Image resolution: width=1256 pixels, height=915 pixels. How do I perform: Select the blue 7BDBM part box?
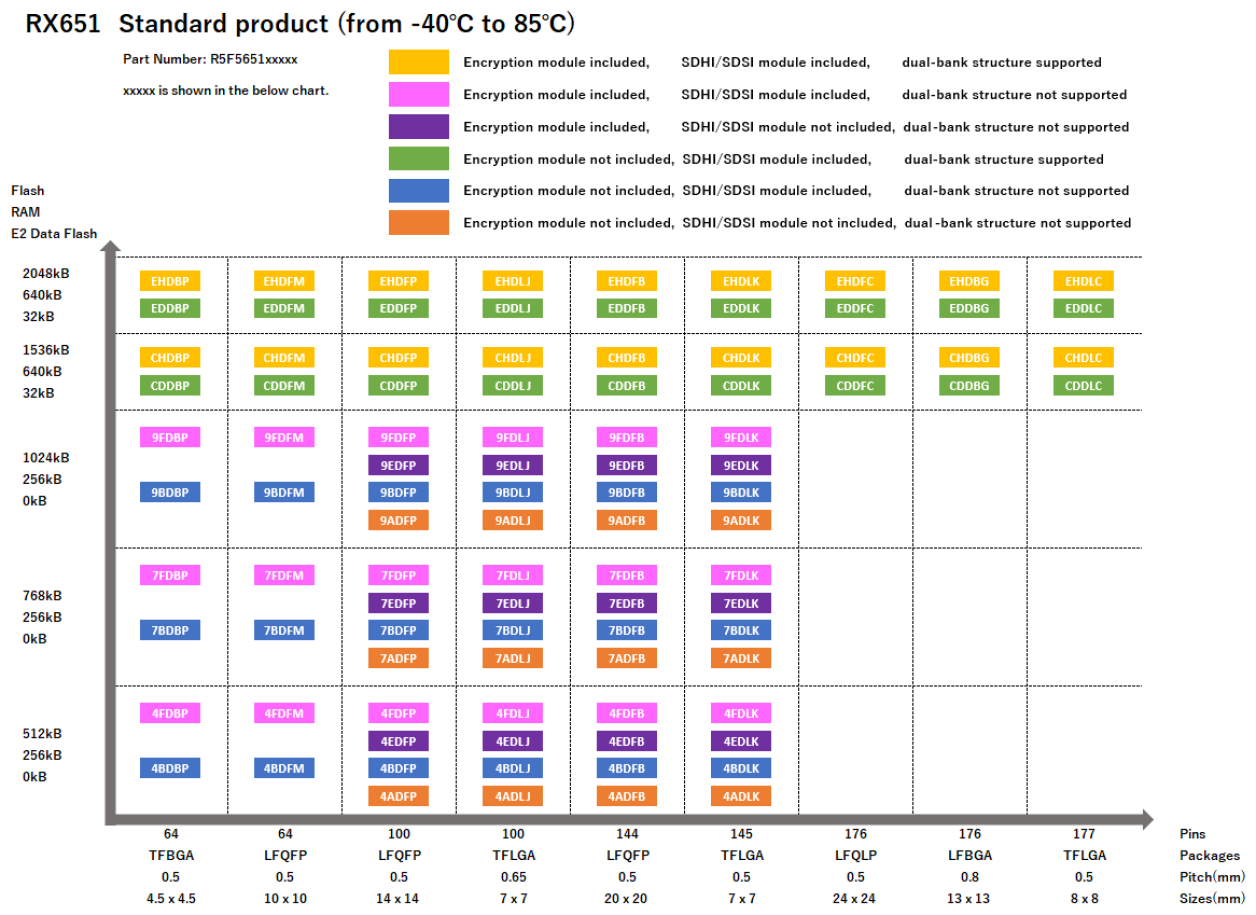tap(284, 630)
